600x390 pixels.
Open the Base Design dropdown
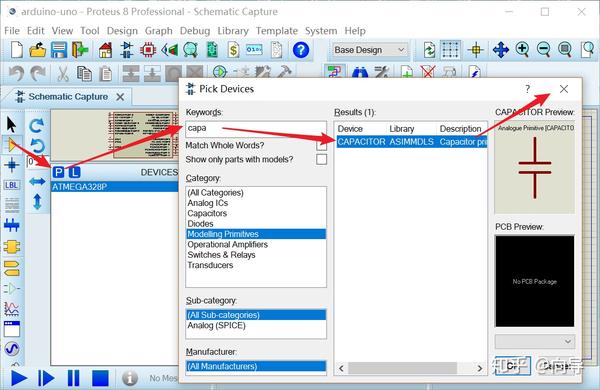[369, 50]
